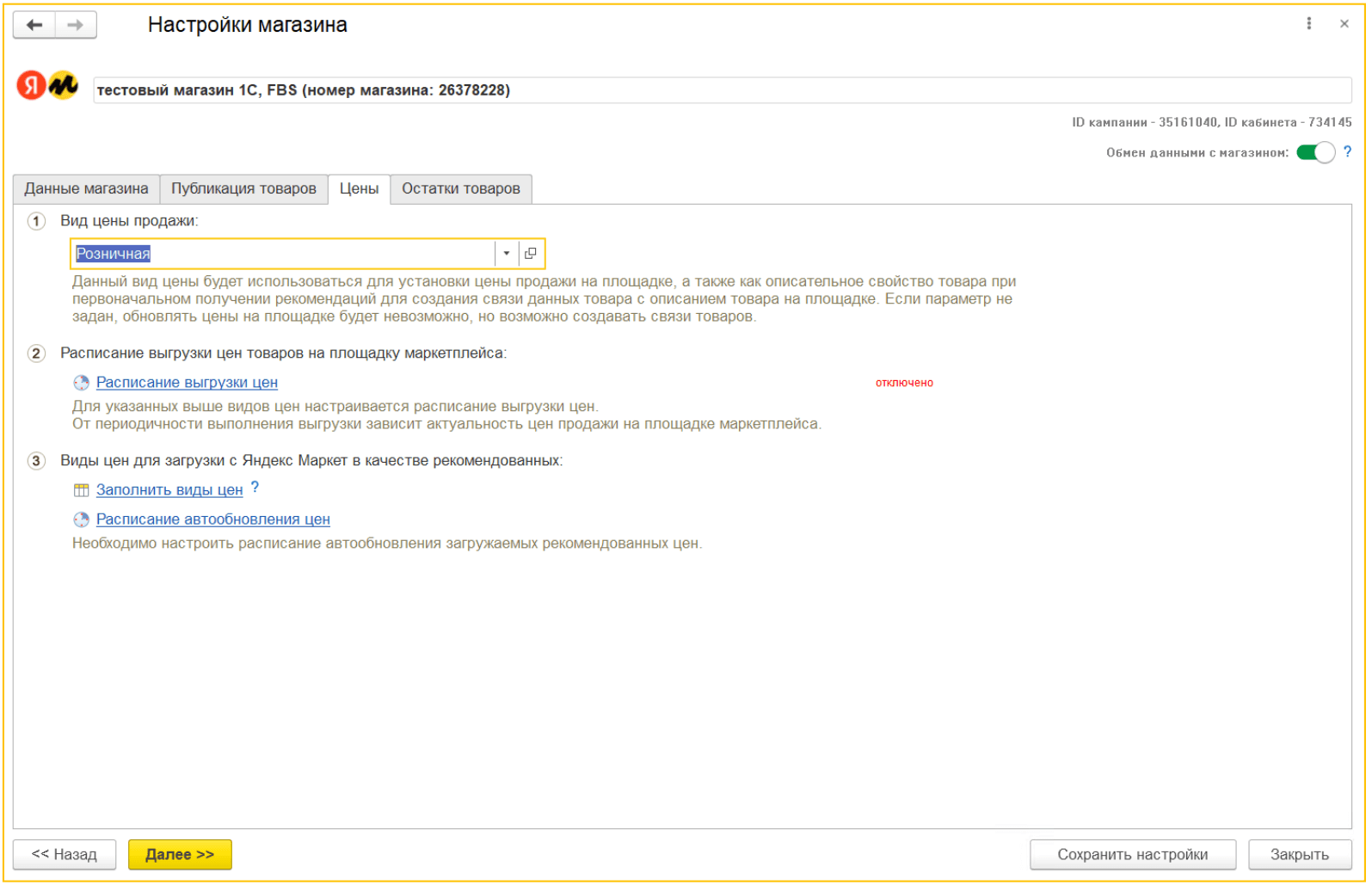The width and height of the screenshot is (1372, 885).
Task: Click the clock icon beside Расписание выгрузки цен
Action: click(81, 383)
